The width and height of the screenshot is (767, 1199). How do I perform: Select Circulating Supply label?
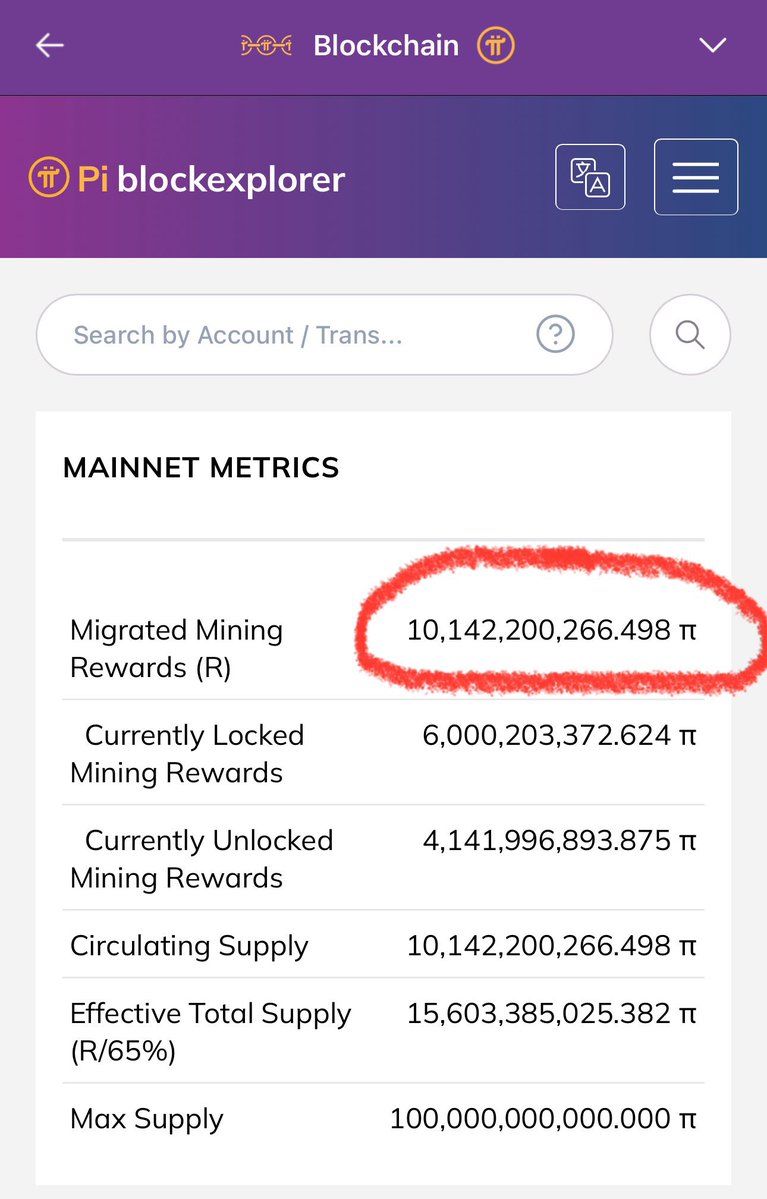[x=190, y=947]
